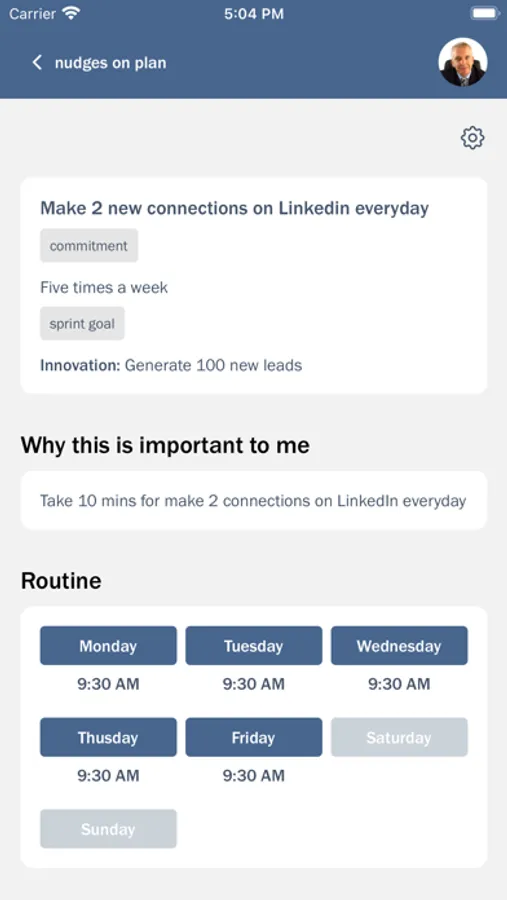Edit the 'Why this is important' text

click(254, 501)
